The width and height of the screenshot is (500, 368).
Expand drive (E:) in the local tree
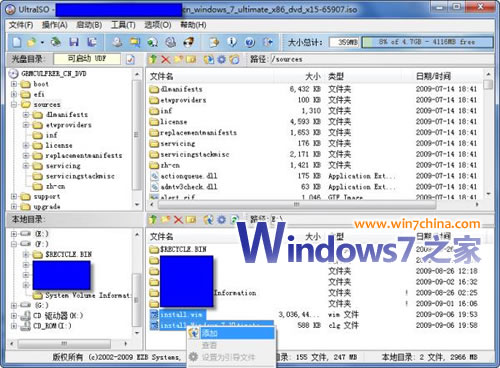14,234
